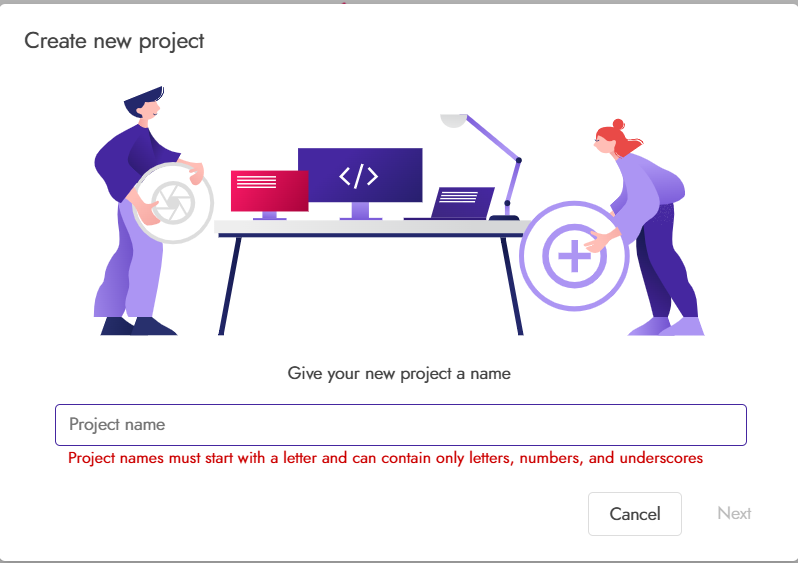
Task: Click the left leg of the desk
Action: [229, 286]
